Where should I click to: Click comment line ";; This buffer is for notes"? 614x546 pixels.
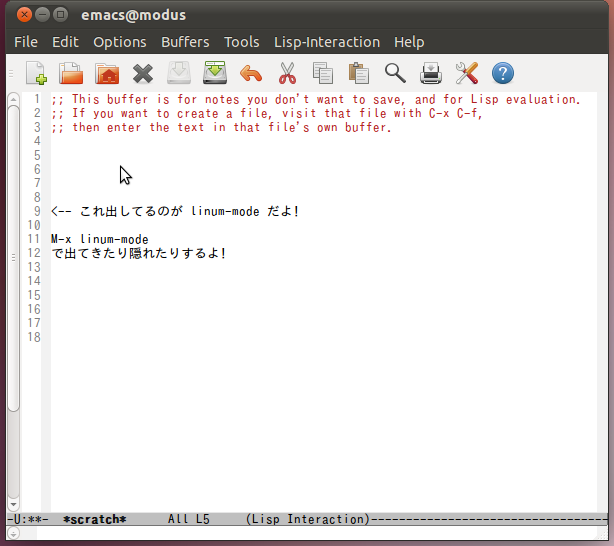pyautogui.click(x=316, y=99)
